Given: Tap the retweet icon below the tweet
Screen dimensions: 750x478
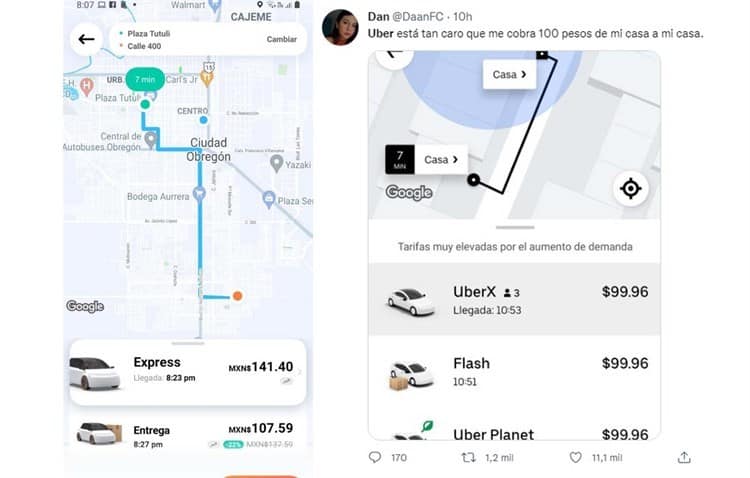Looking at the screenshot, I should [468, 457].
